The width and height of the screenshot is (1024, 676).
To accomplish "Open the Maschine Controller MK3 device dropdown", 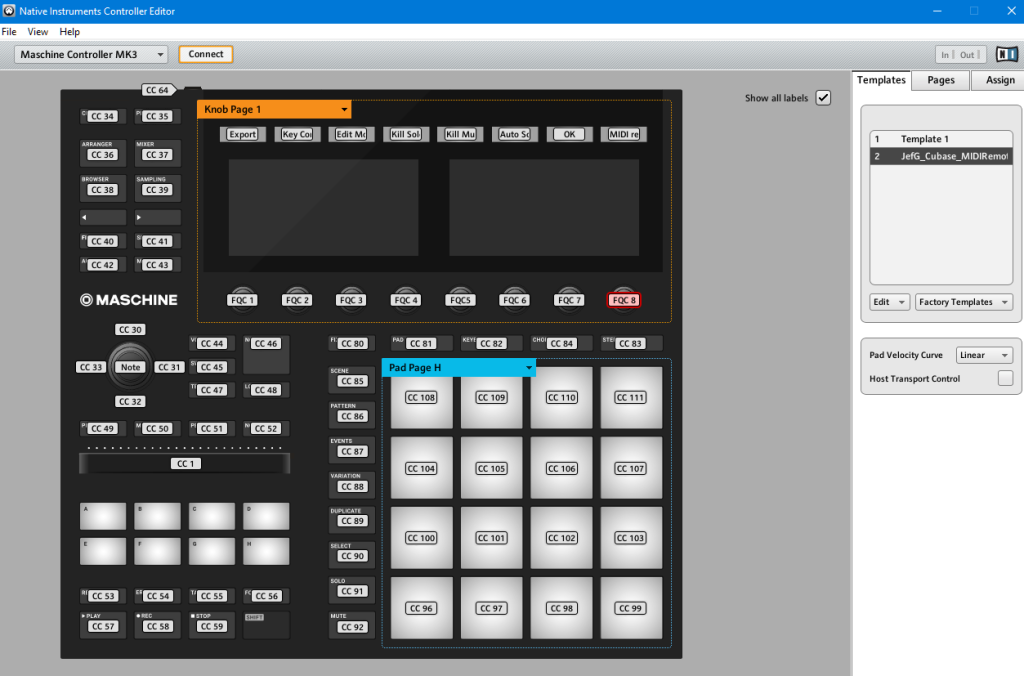I will click(91, 54).
